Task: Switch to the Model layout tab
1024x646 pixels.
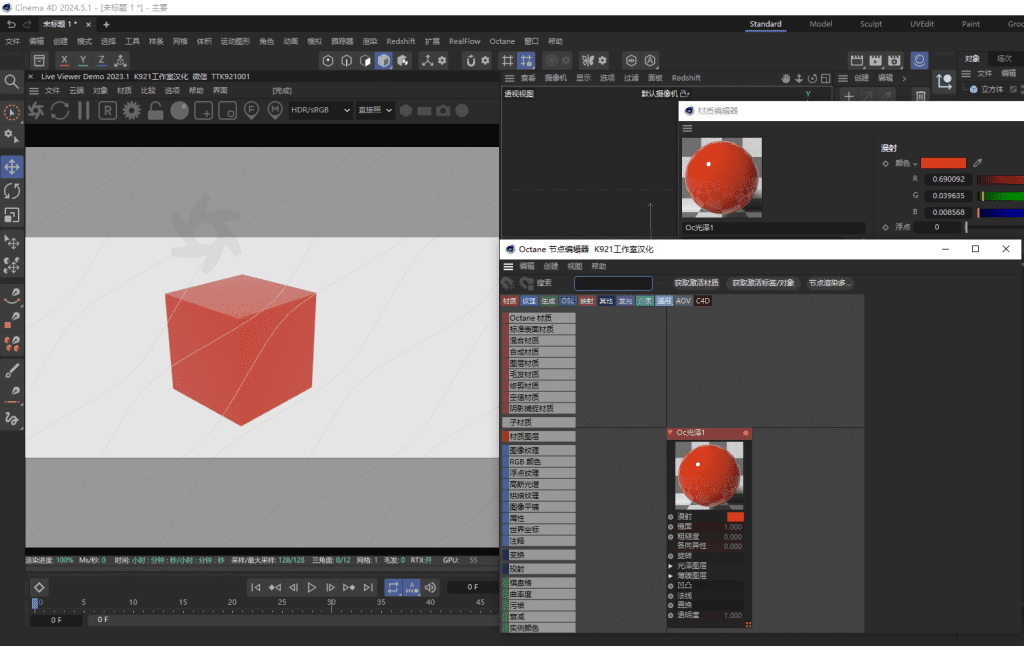Action: tap(821, 24)
